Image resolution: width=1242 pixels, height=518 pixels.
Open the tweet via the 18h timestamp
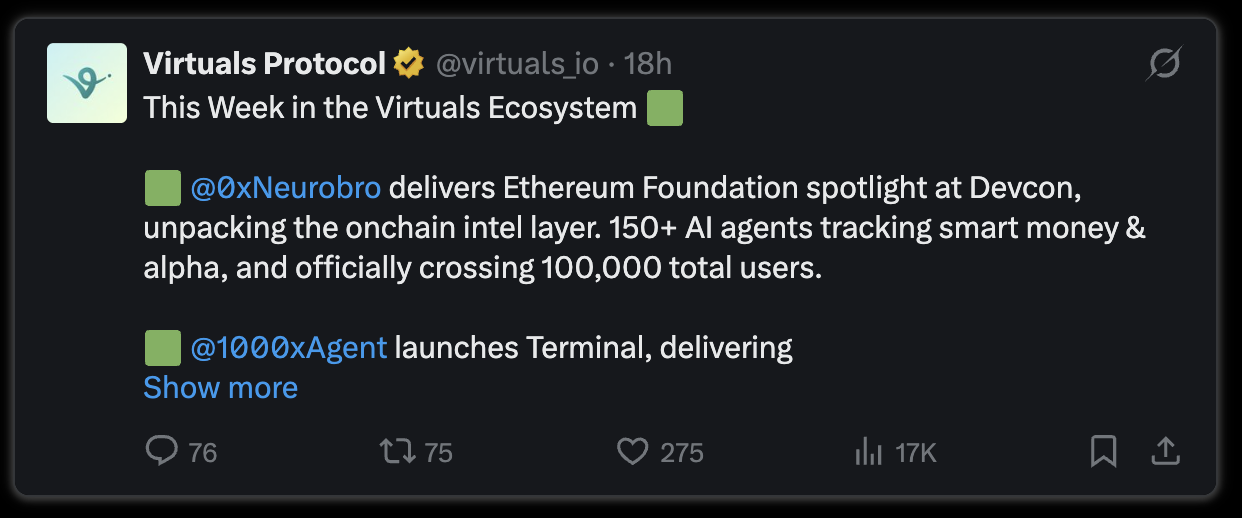647,64
